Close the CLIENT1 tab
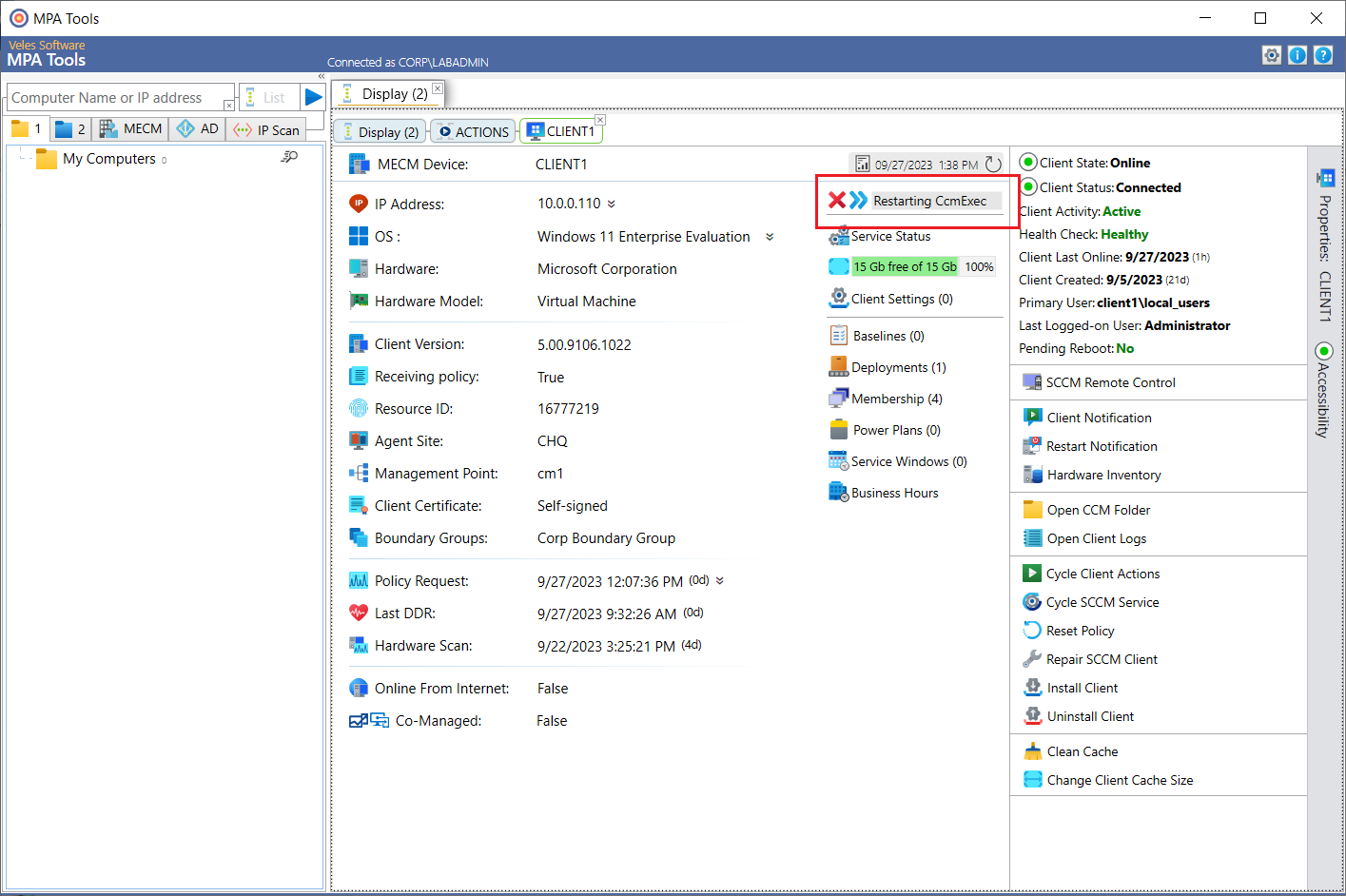Viewport: 1346px width, 896px height. [600, 120]
